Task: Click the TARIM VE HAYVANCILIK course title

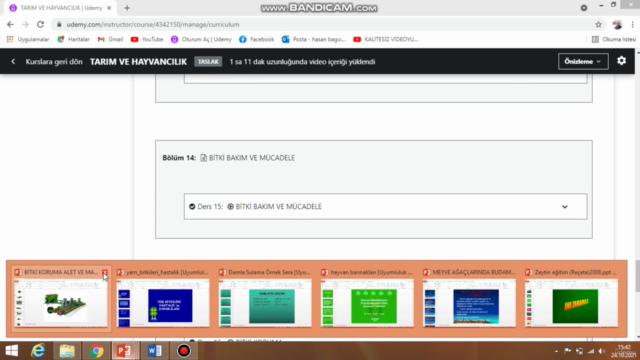Action: pos(138,62)
